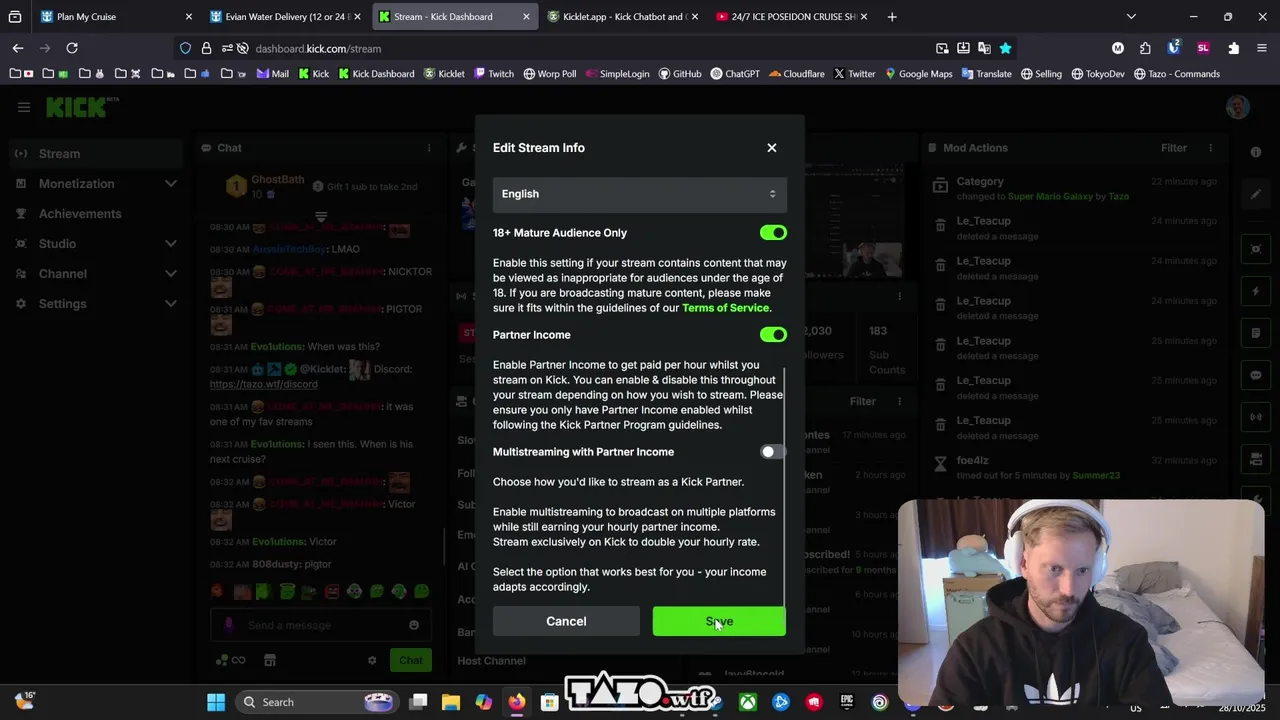Image resolution: width=1280 pixels, height=720 pixels.
Task: Close the Edit Stream Info dialog
Action: (x=772, y=148)
